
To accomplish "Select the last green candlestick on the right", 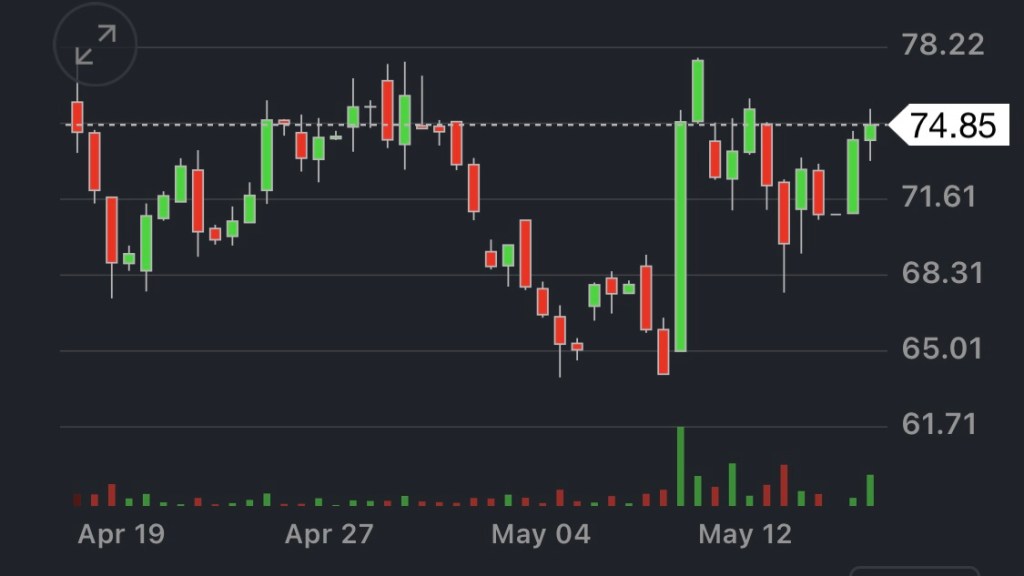I will pyautogui.click(x=870, y=132).
